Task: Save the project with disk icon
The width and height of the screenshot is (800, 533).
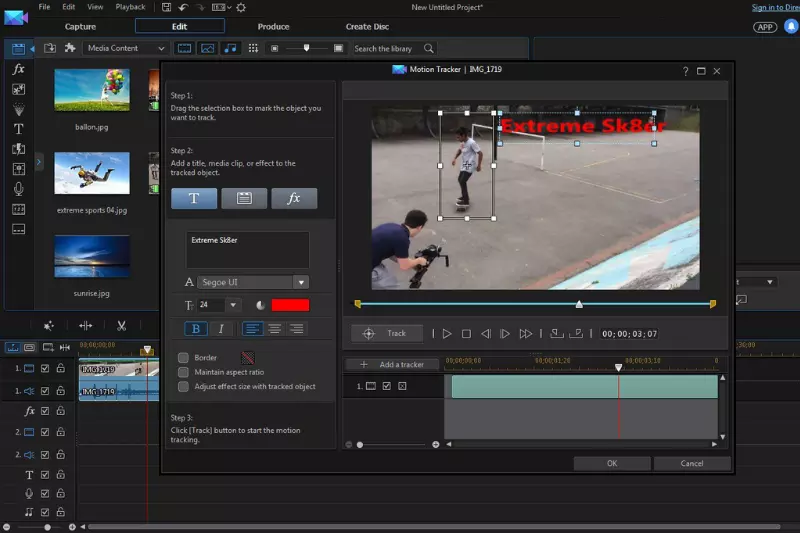Action: (x=166, y=7)
